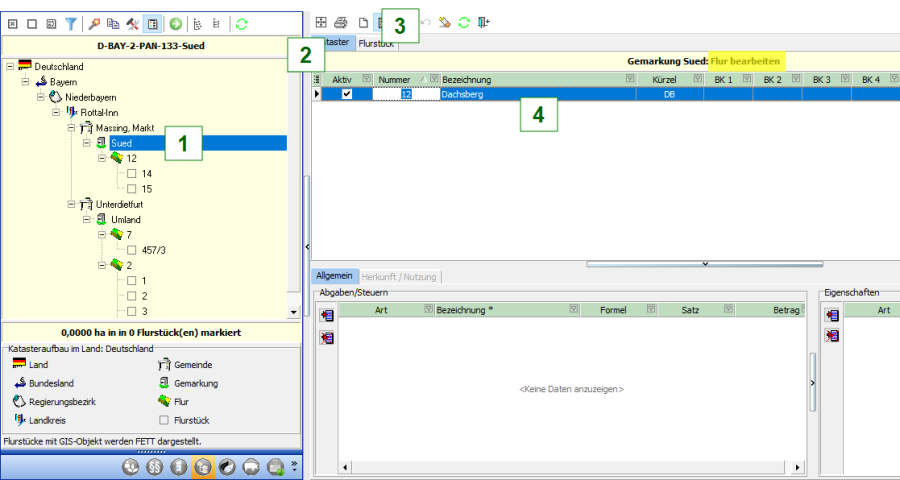Collapse the Unterdietfurt tree node
The height and width of the screenshot is (480, 900).
(x=70, y=204)
